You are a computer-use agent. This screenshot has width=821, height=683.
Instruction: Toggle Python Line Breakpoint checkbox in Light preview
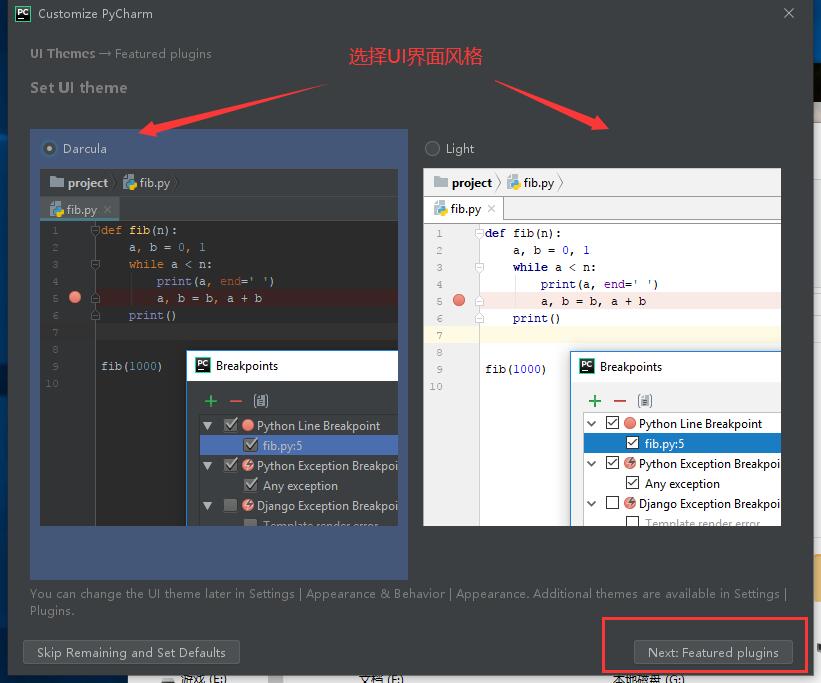tap(612, 423)
